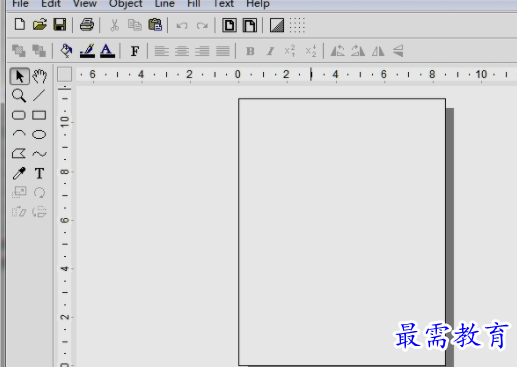This screenshot has height=367, width=517.
Task: Open the Help menu
Action: tap(258, 4)
